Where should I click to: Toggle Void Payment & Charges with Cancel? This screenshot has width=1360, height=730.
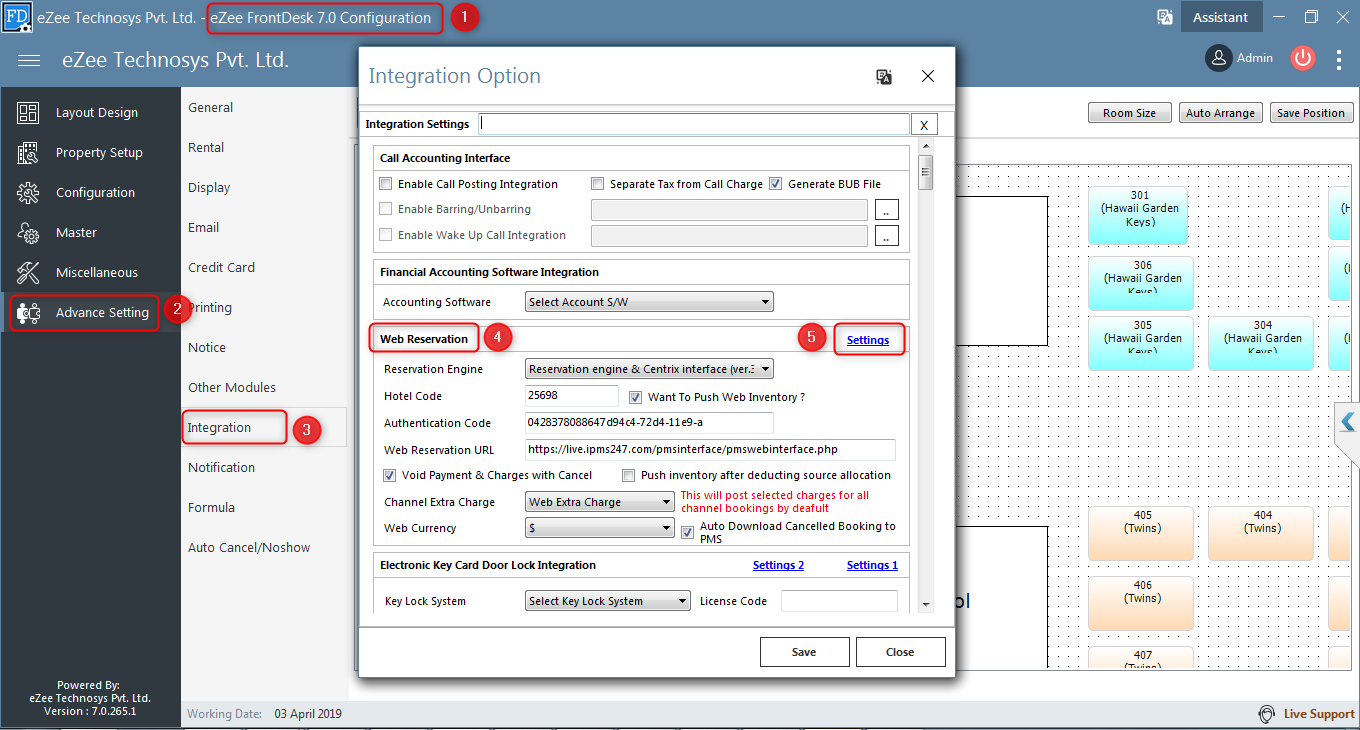(390, 475)
